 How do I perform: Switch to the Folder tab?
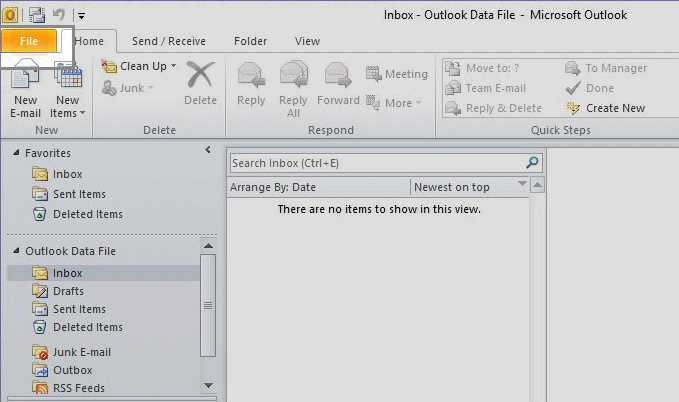(250, 41)
